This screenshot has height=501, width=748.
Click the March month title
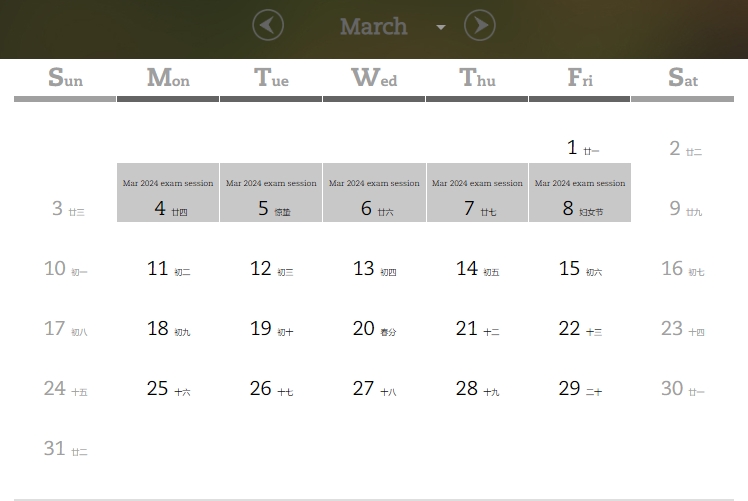[x=373, y=26]
